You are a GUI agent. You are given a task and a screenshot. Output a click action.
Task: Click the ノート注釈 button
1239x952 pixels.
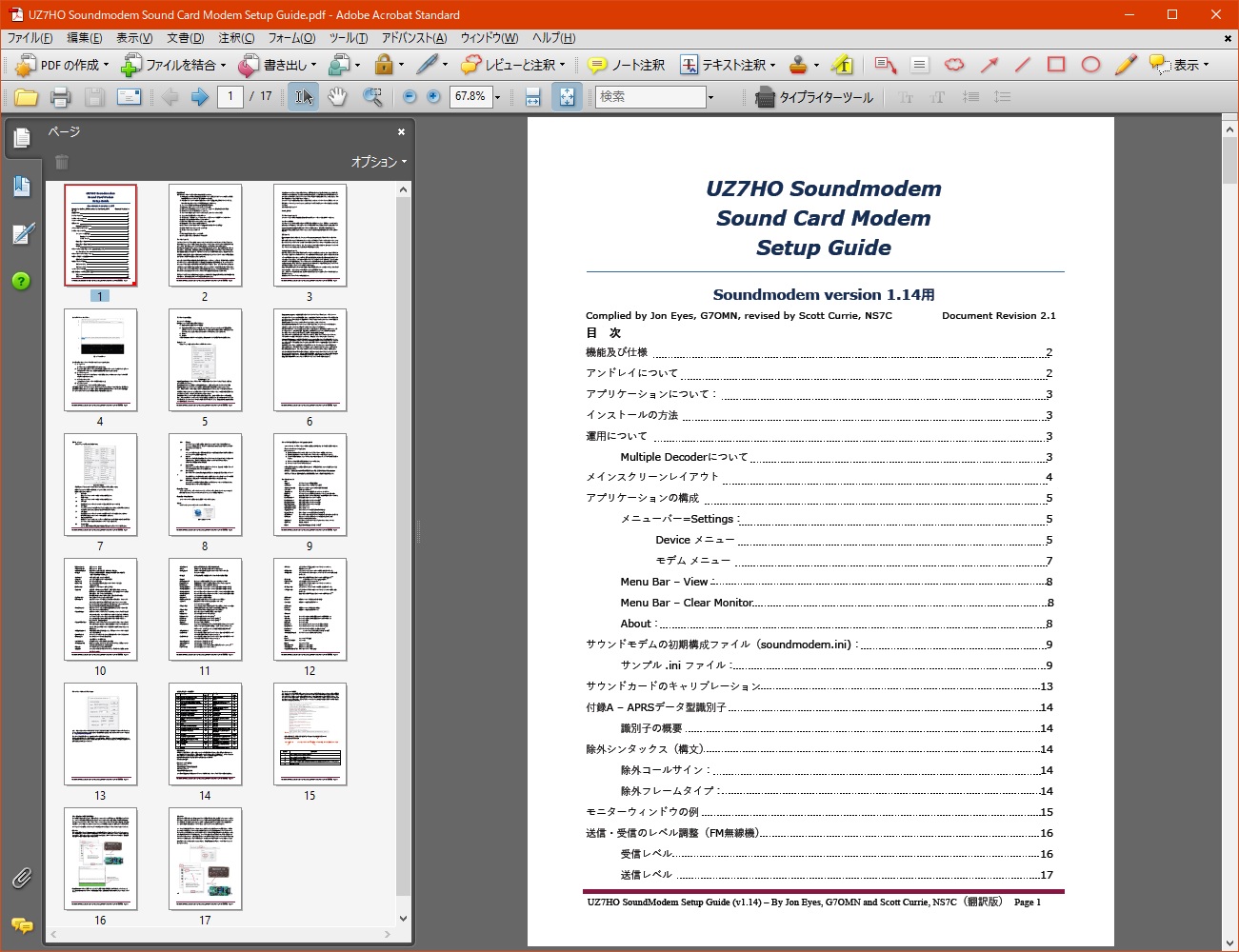[x=627, y=65]
